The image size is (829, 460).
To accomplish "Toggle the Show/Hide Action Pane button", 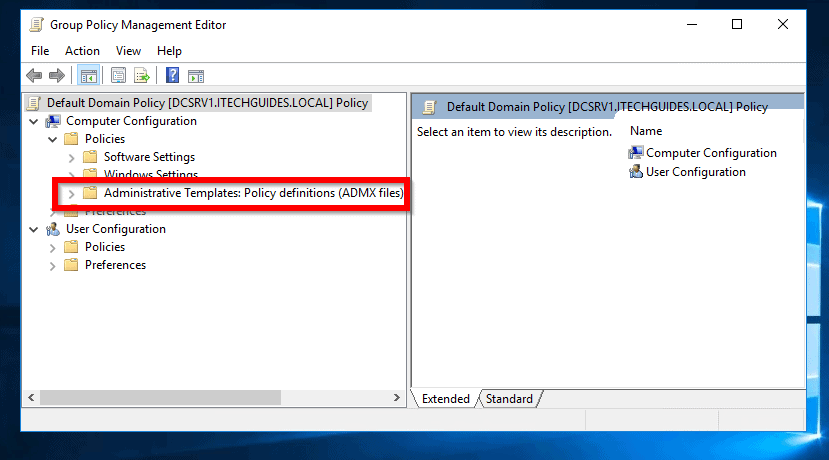I will (x=196, y=76).
